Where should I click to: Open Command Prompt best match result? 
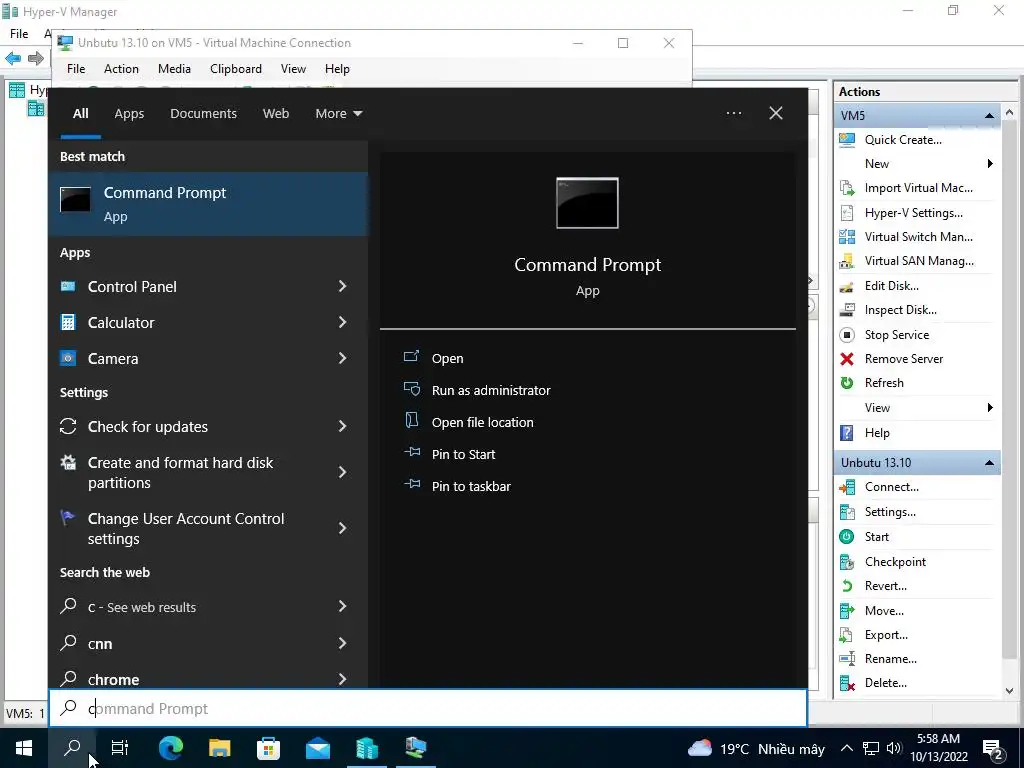(x=208, y=204)
